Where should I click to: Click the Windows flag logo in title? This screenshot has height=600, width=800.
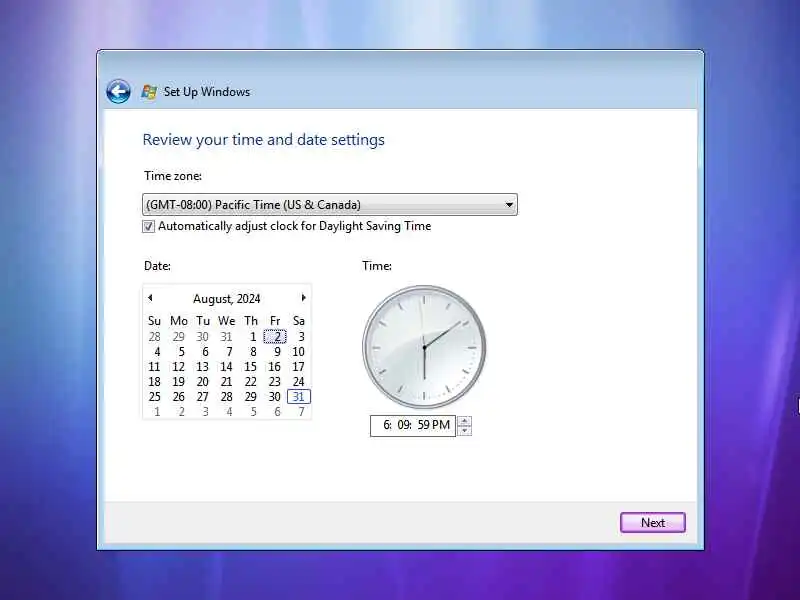pyautogui.click(x=149, y=92)
